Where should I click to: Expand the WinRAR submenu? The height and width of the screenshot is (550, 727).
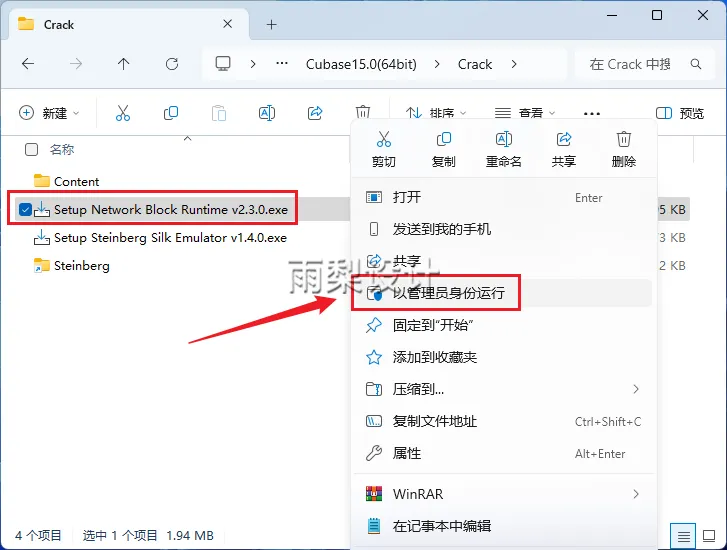(x=636, y=494)
